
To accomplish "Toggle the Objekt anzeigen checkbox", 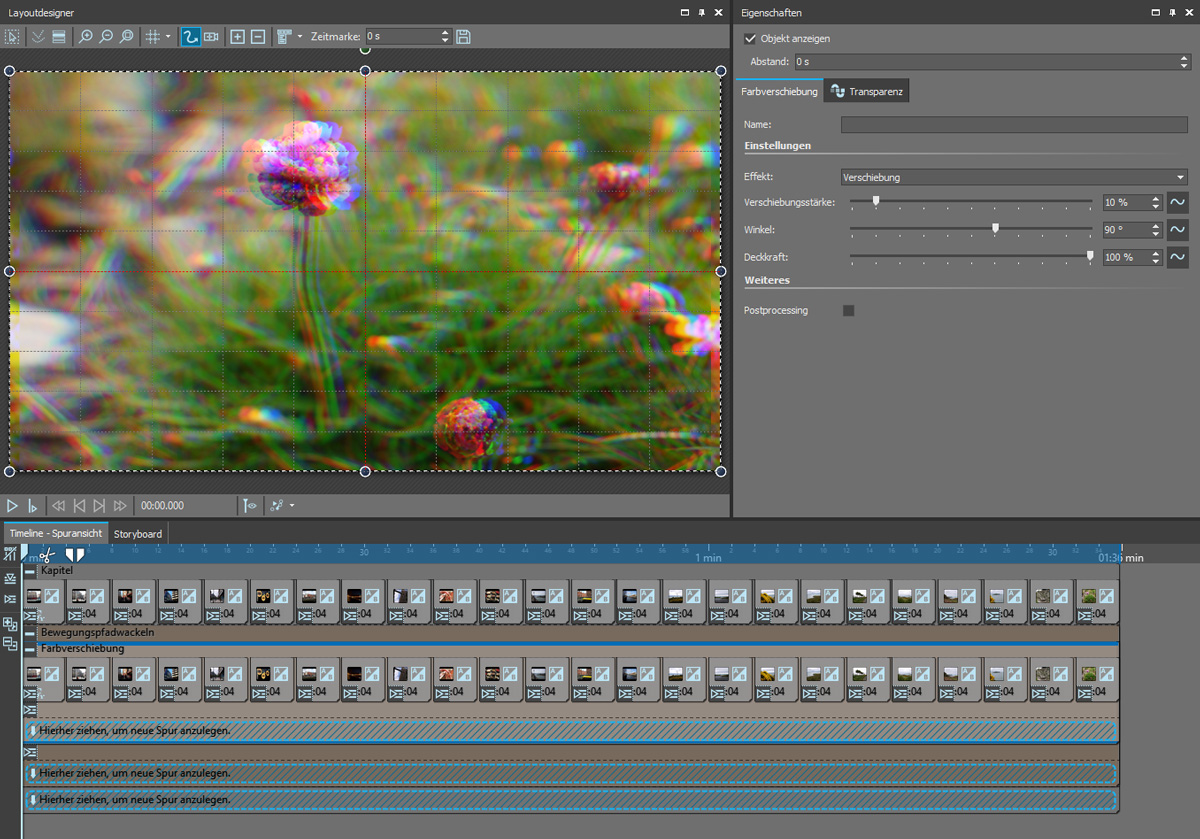I will pyautogui.click(x=751, y=39).
